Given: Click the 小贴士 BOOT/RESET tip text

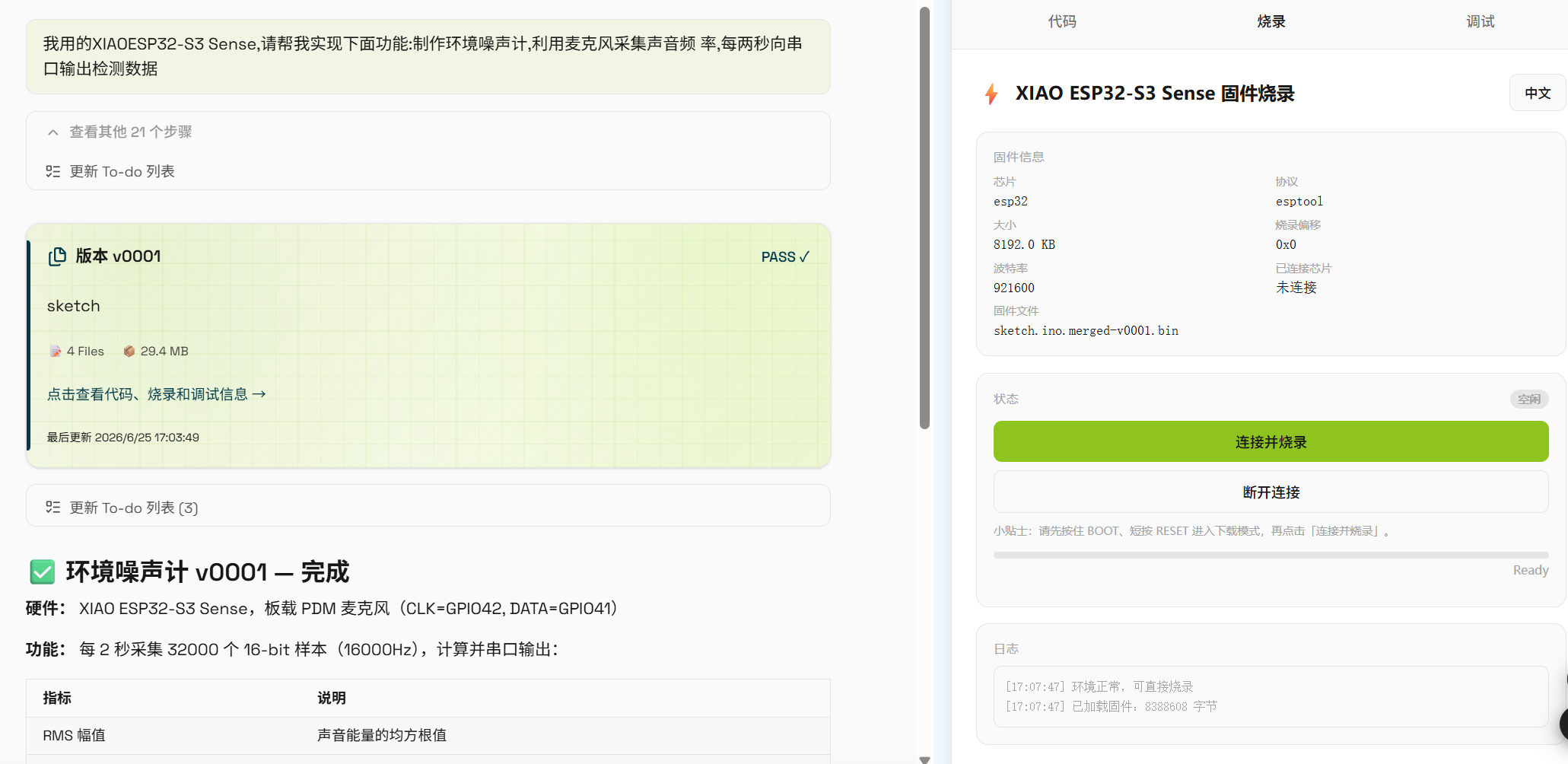Looking at the screenshot, I should [x=1191, y=531].
